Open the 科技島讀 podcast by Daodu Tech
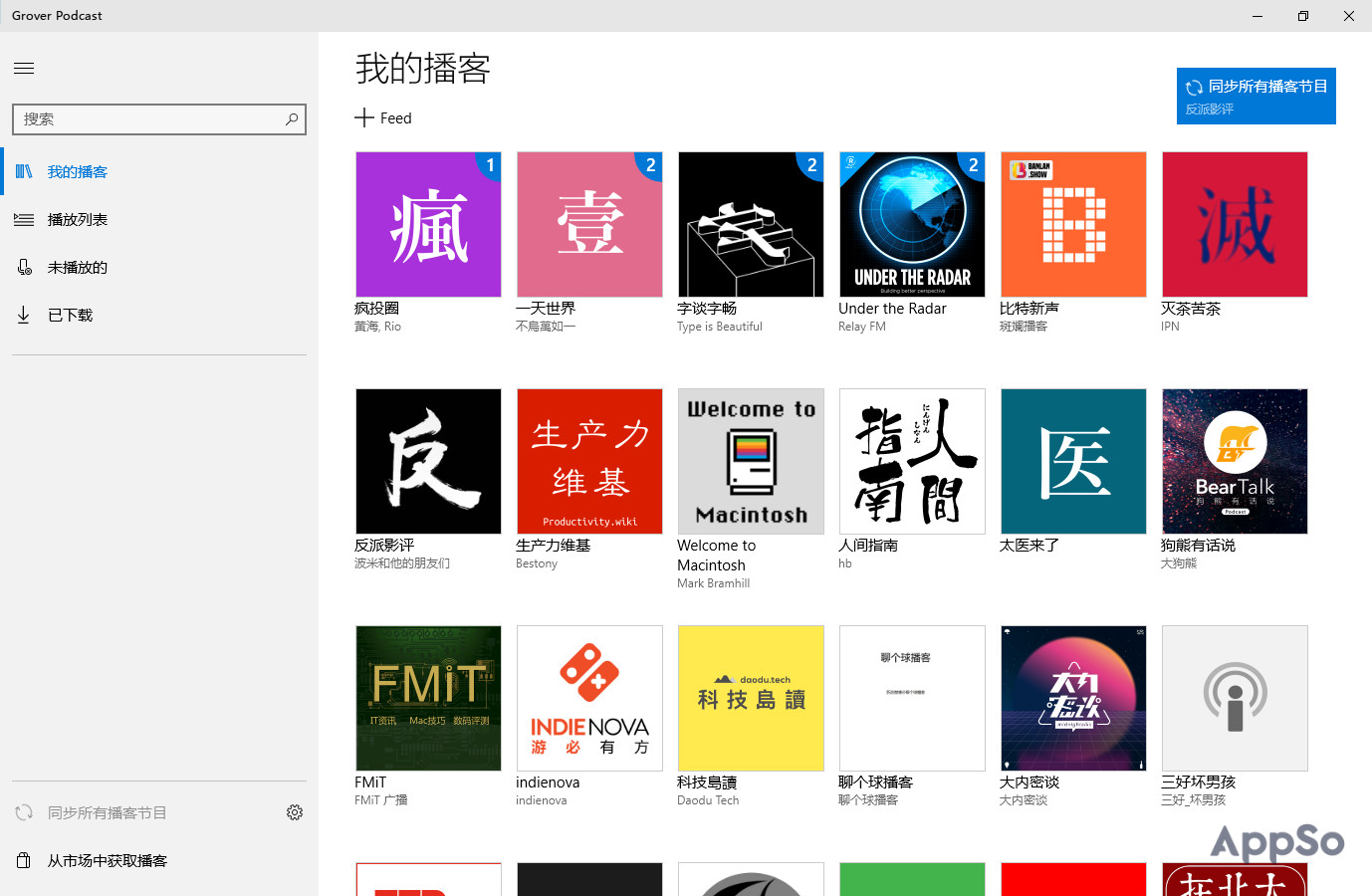This screenshot has height=896, width=1372. tap(751, 698)
